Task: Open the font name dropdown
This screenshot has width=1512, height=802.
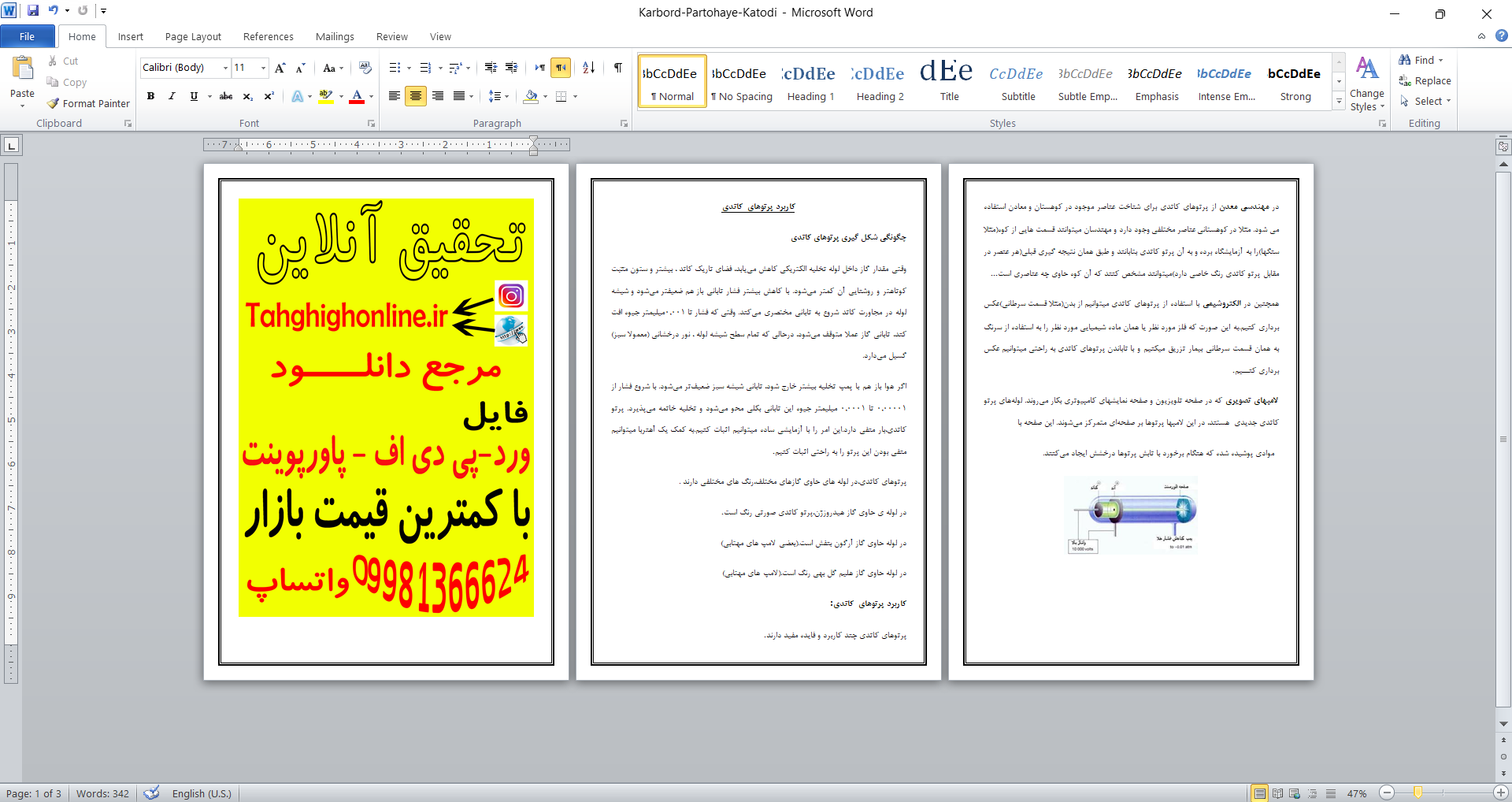Action: tap(225, 68)
